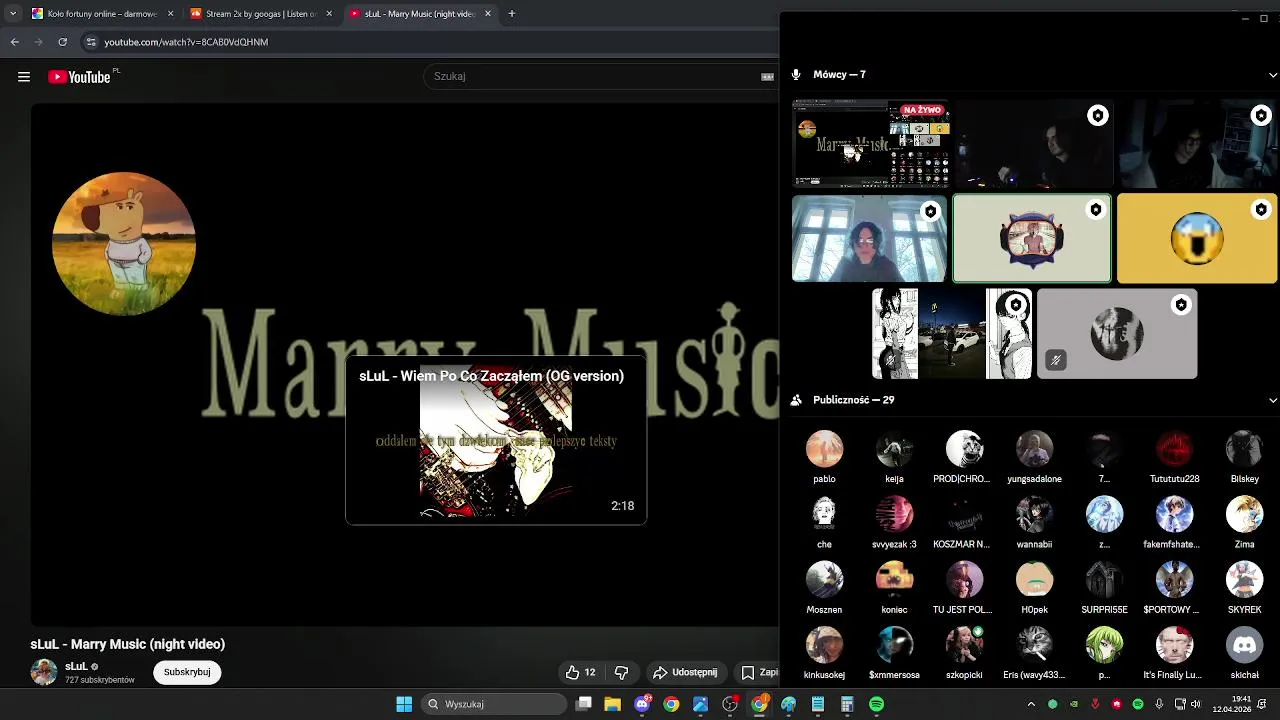This screenshot has width=1280, height=720.
Task: Share the video via Udostępnij
Action: click(685, 673)
